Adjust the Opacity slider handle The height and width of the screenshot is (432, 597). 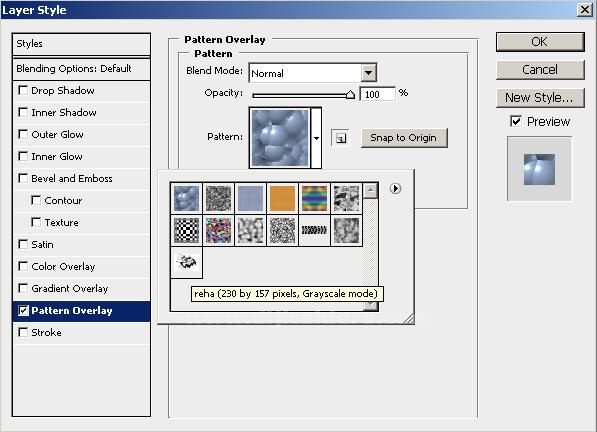pos(350,94)
